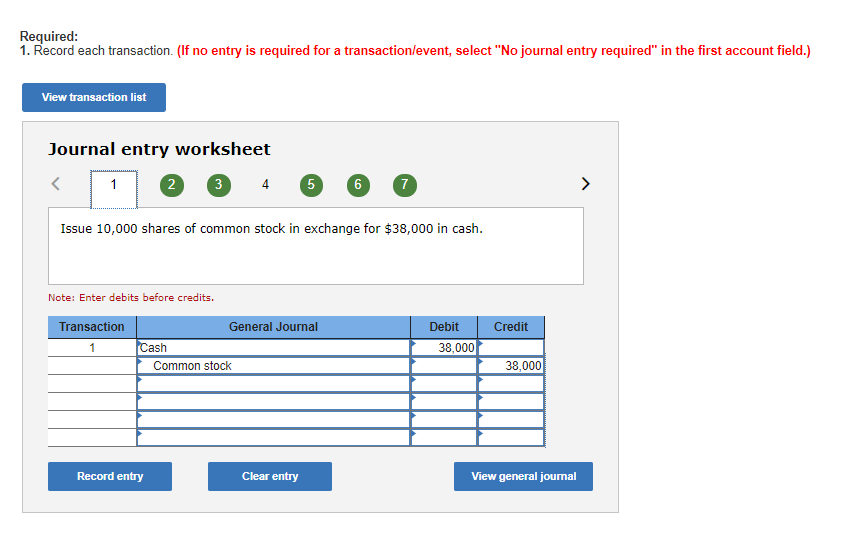Select the Cash account field
Image resolution: width=856 pixels, height=539 pixels.
(274, 348)
